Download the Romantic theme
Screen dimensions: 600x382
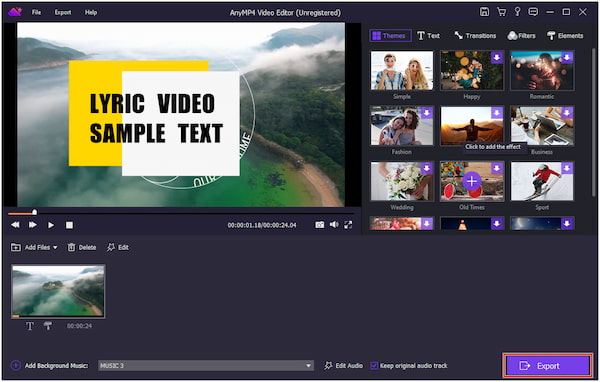[567, 57]
